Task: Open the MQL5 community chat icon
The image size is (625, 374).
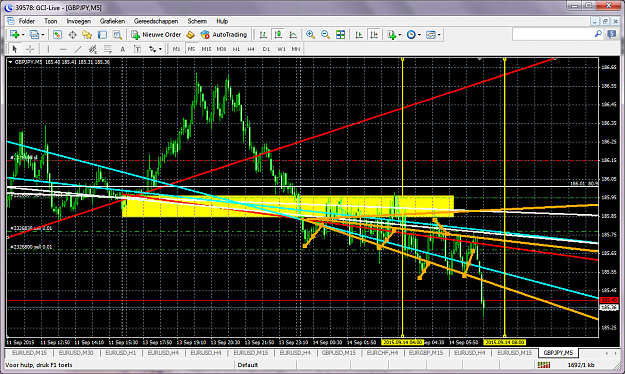Action: [x=612, y=34]
